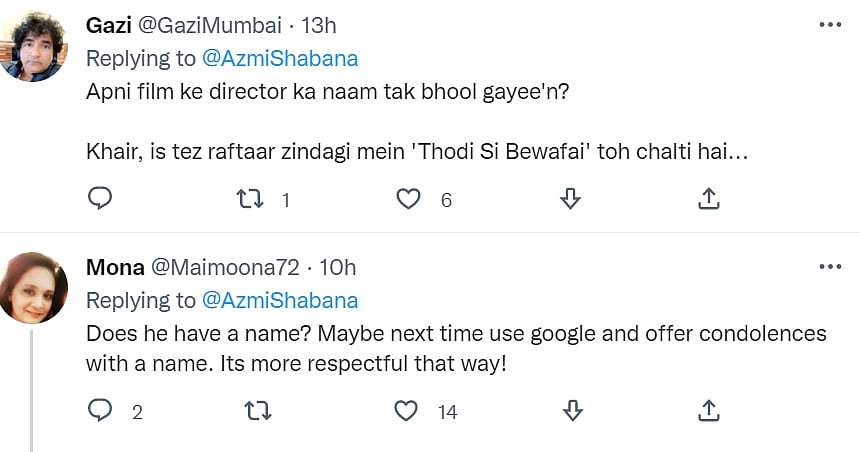View Mona's profile picture
This screenshot has width=860, height=452.
(34, 287)
